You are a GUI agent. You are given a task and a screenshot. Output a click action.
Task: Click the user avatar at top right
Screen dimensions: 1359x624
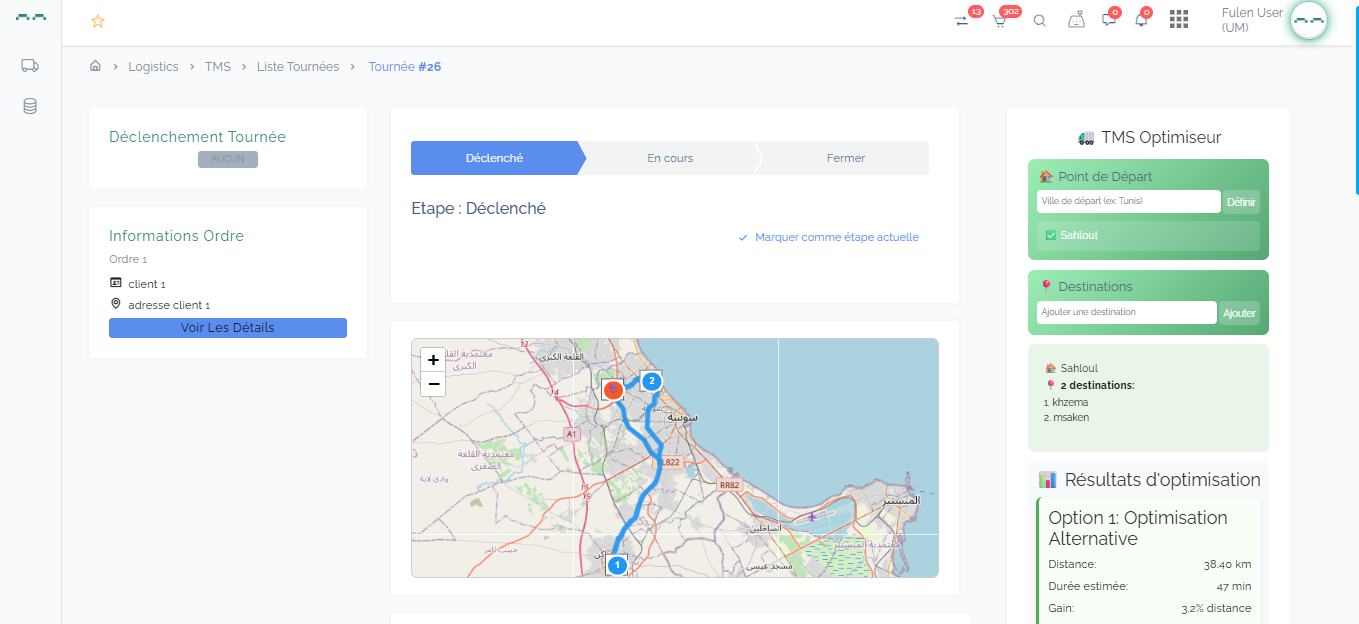pos(1308,20)
